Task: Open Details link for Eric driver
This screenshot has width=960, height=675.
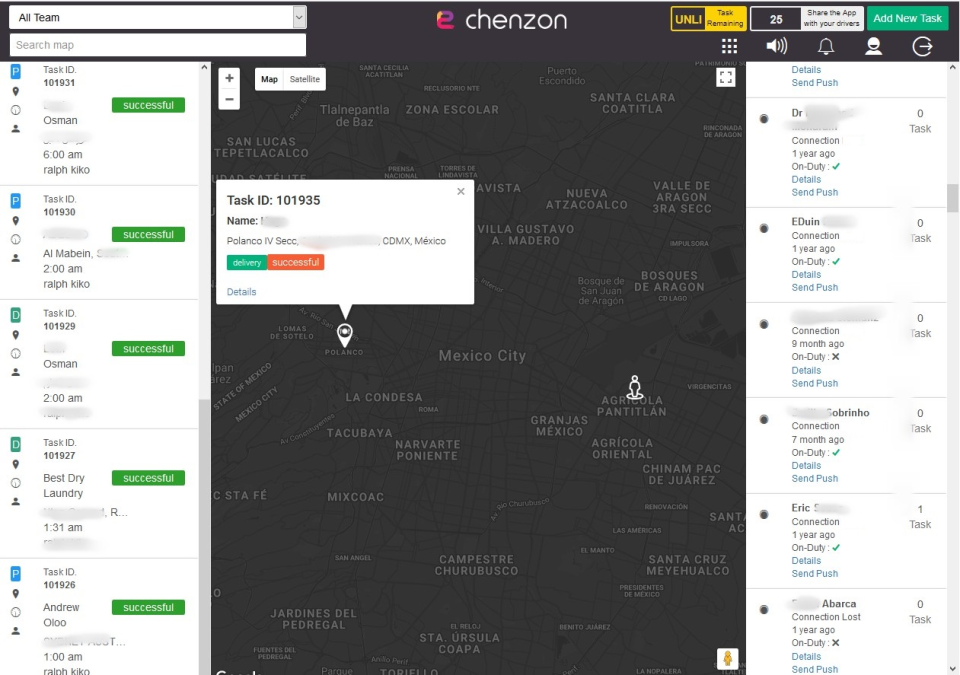Action: pos(806,560)
